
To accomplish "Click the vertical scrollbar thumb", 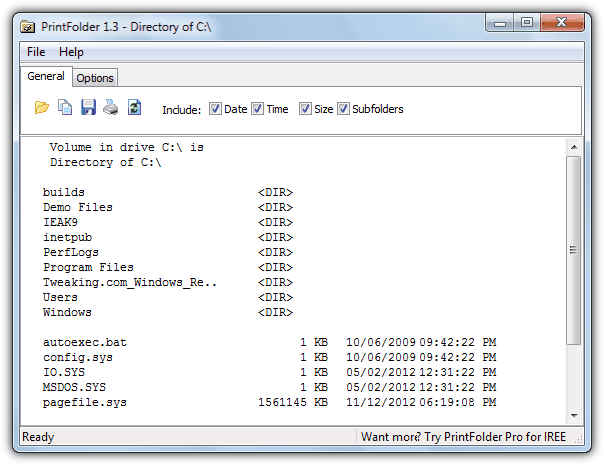I will point(573,250).
